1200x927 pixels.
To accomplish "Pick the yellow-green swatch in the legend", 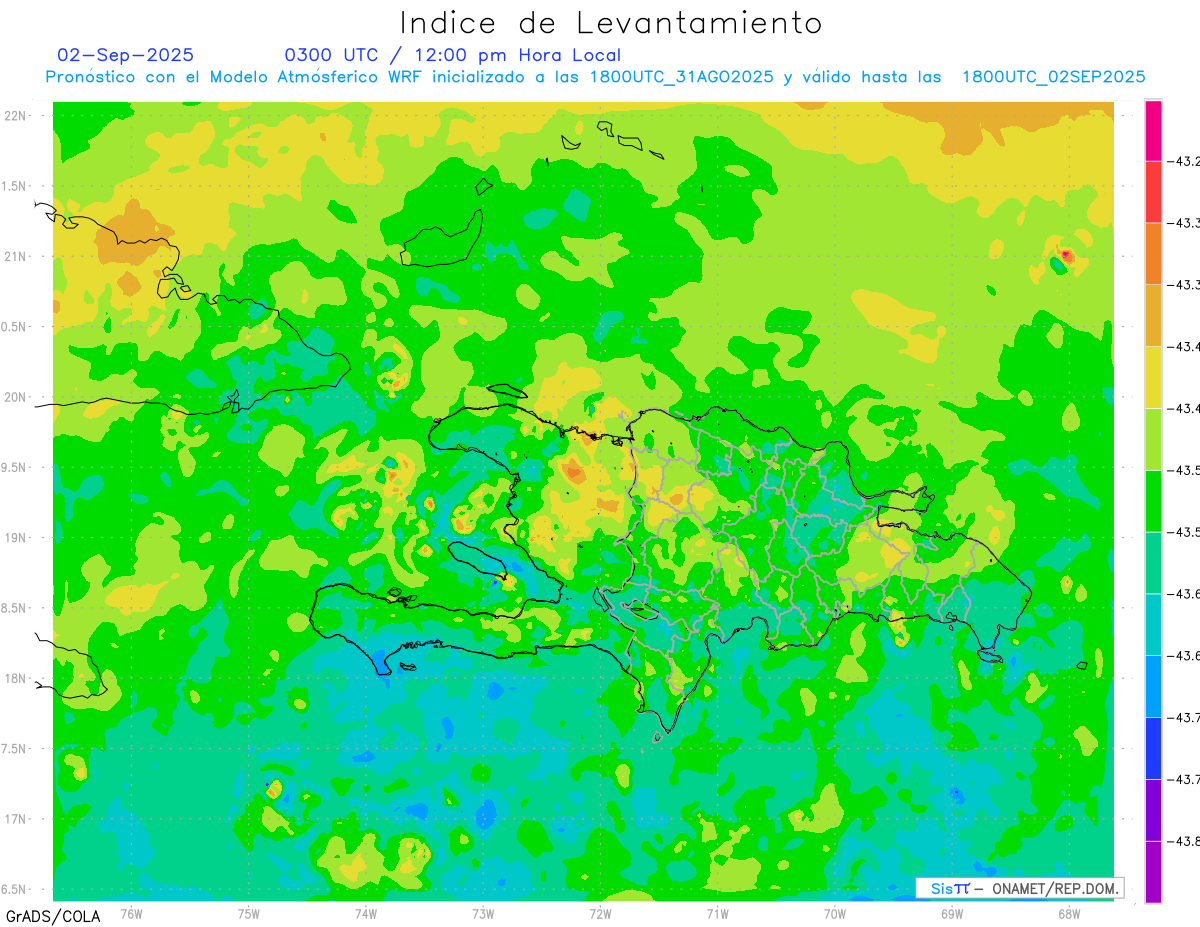I will (1153, 439).
